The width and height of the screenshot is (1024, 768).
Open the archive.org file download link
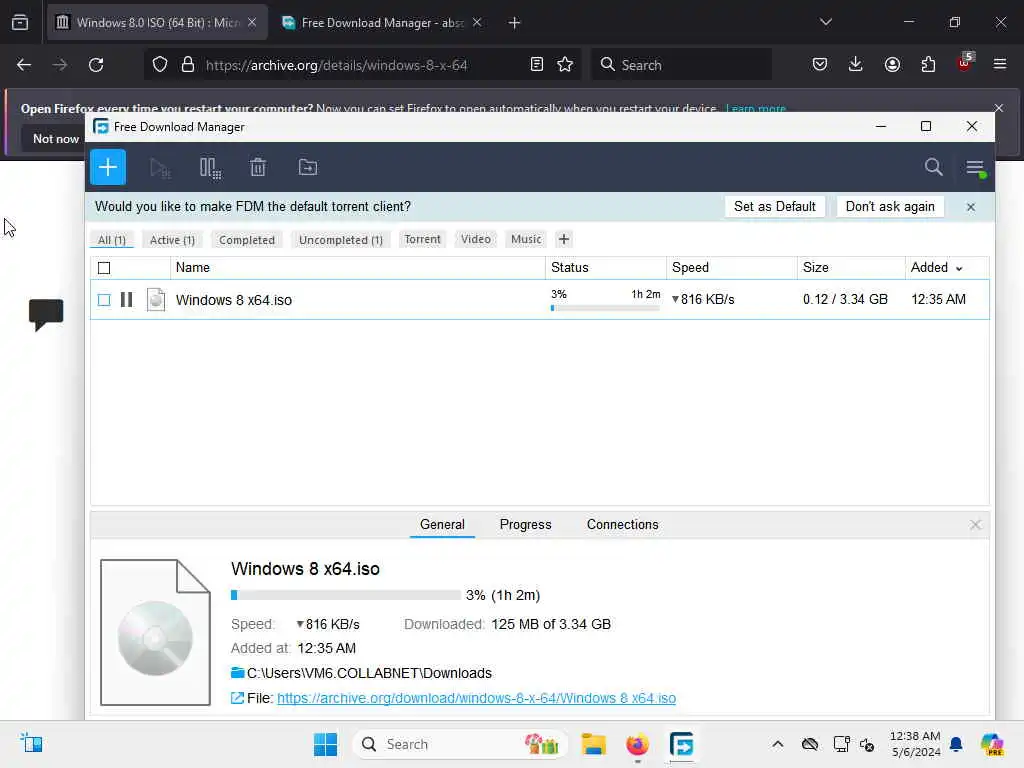tap(476, 698)
